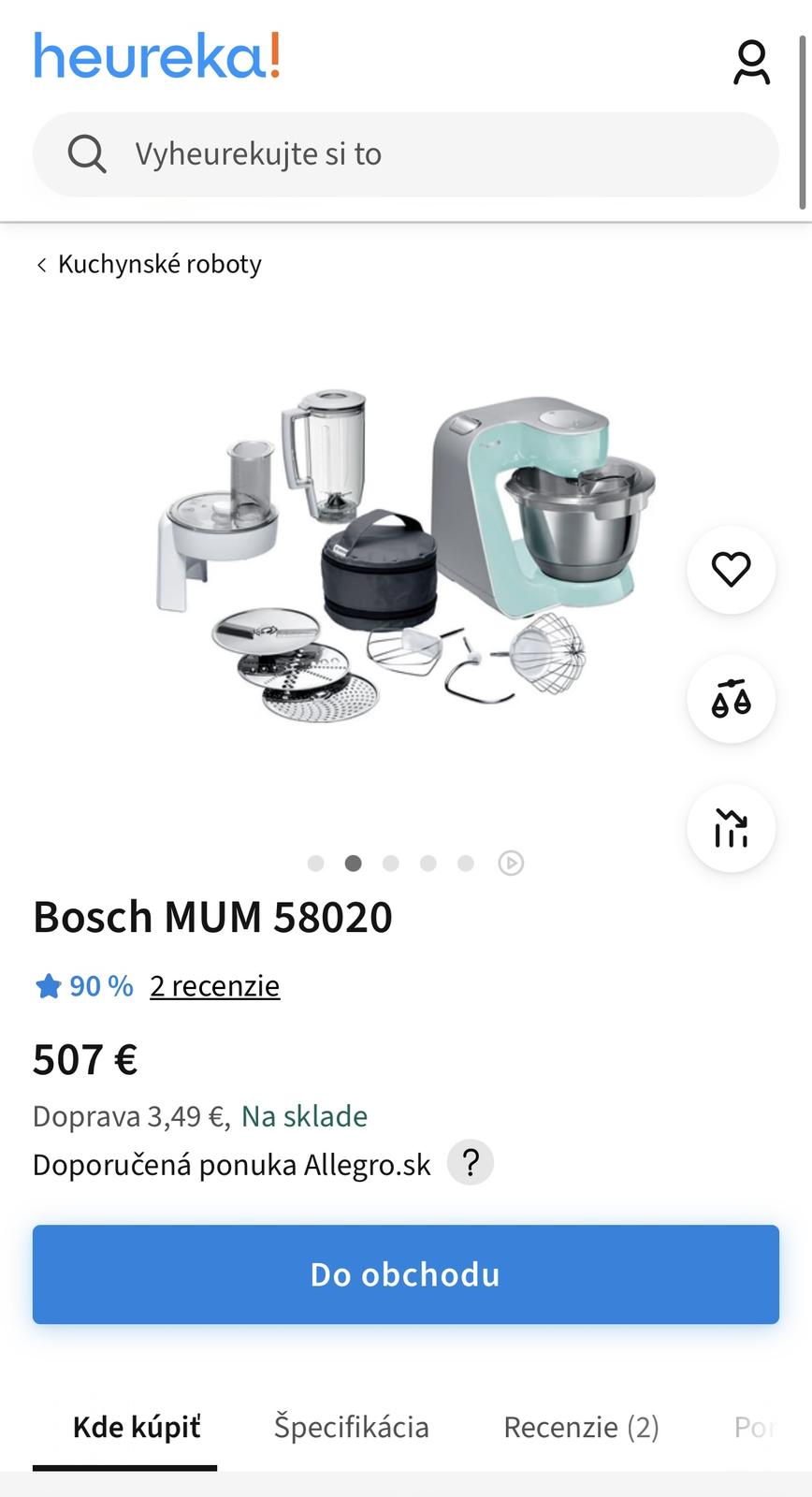Select the first image carousel dot

[316, 863]
